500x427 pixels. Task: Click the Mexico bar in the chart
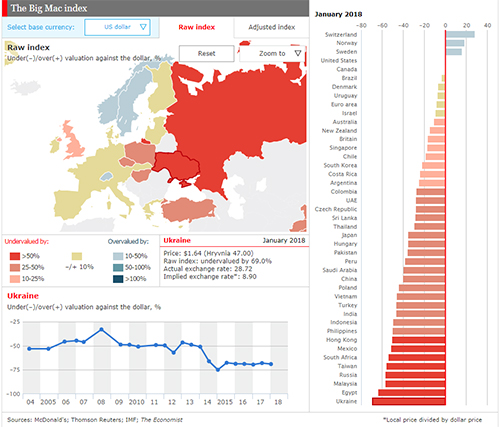(x=418, y=349)
